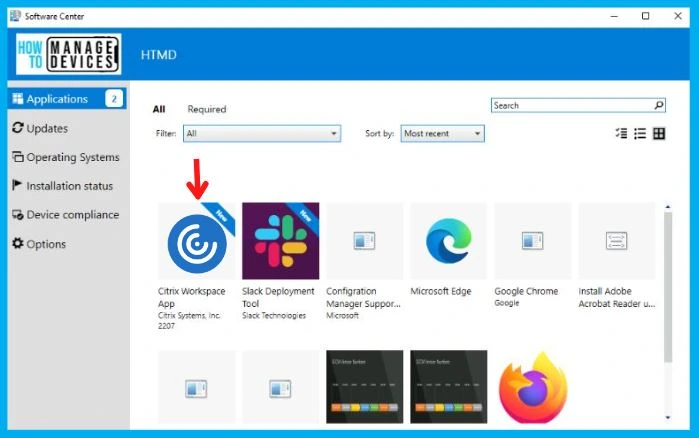Click the Operating Systems sidebar icon
This screenshot has width=699, height=438.
coord(17,157)
